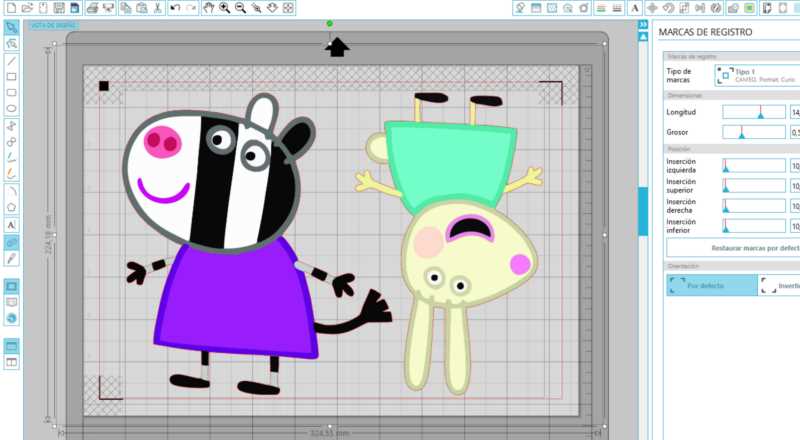Click Restaurar marcas por defecto button
Viewport: 800px width, 440px height.
[x=733, y=248]
